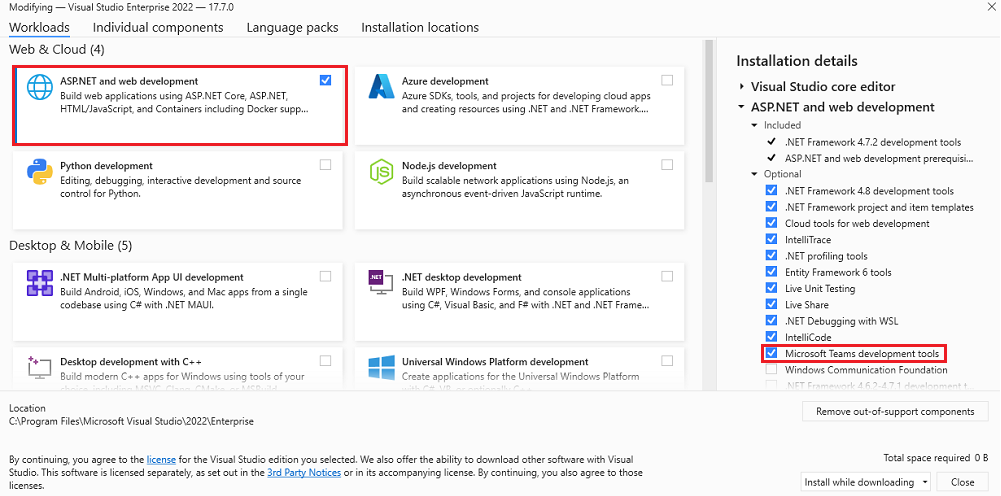Switch to Installation locations tab
The height and width of the screenshot is (496, 1001).
click(x=420, y=27)
